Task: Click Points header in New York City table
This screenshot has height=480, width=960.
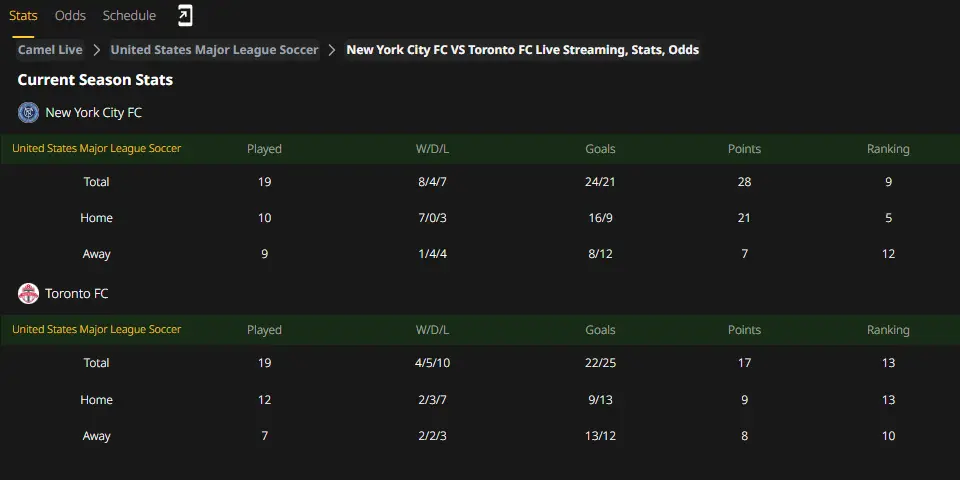Action: coord(744,149)
